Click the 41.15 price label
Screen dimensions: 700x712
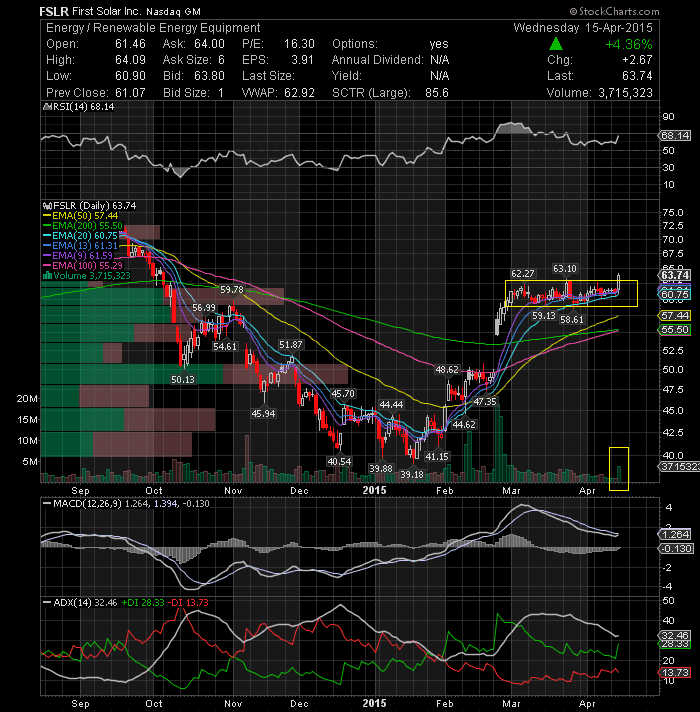437,456
